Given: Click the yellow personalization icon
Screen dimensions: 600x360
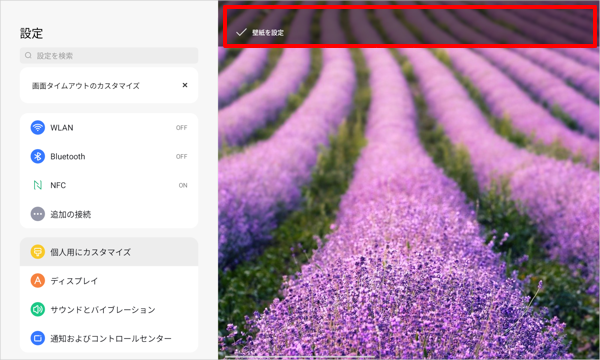Looking at the screenshot, I should [x=38, y=252].
